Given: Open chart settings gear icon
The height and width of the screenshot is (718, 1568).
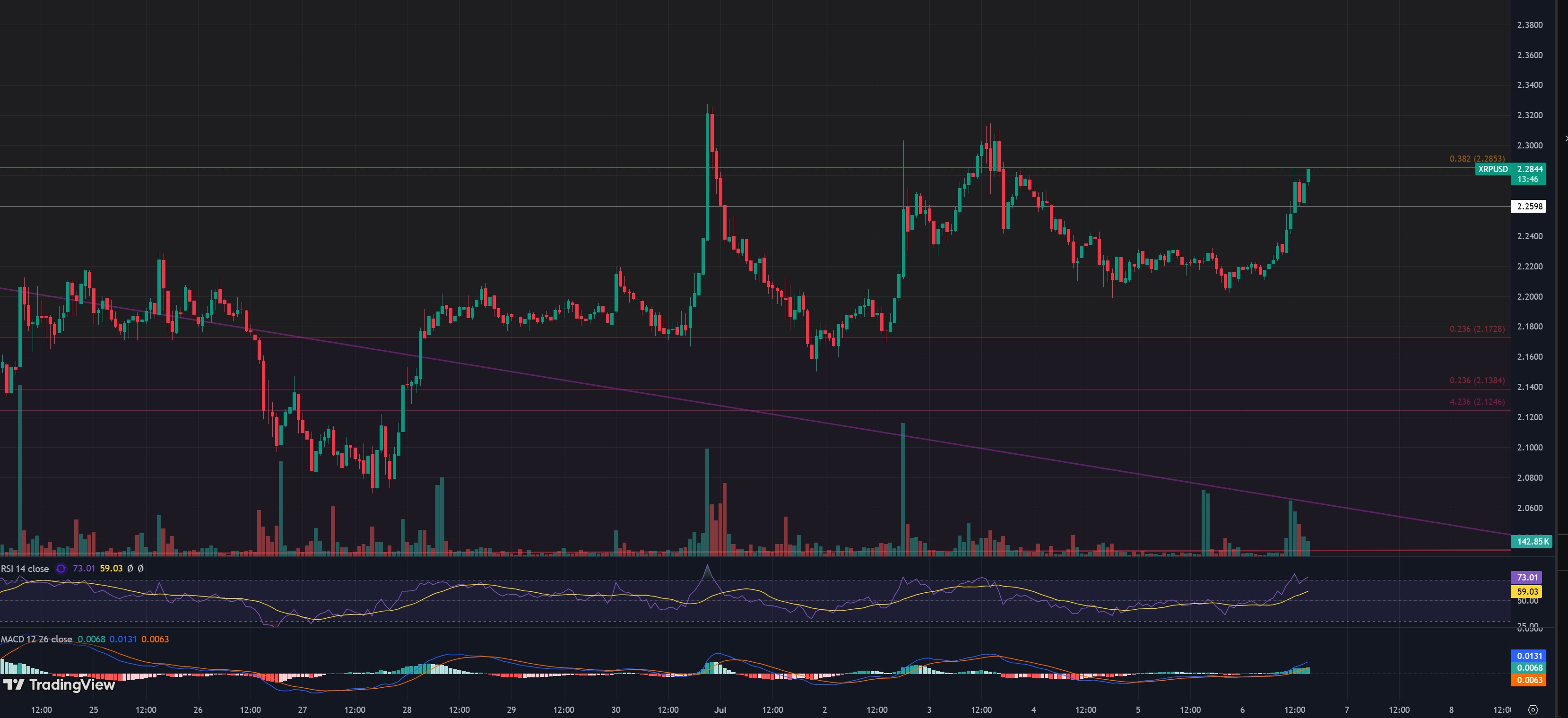Looking at the screenshot, I should coord(1533,709).
